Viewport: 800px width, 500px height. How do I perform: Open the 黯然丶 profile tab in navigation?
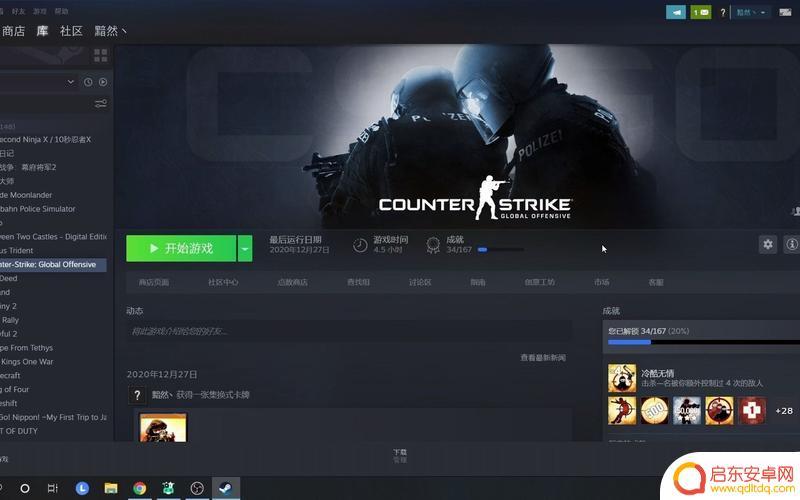tap(110, 31)
